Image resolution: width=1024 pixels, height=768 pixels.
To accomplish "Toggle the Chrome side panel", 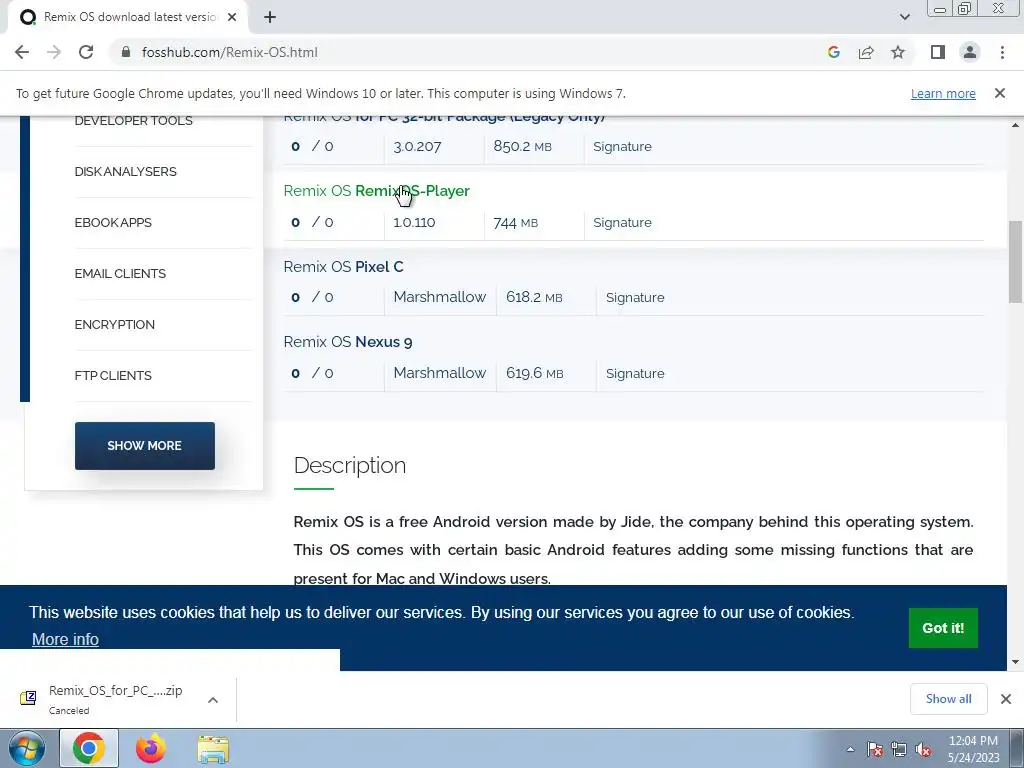I will pos(938,52).
